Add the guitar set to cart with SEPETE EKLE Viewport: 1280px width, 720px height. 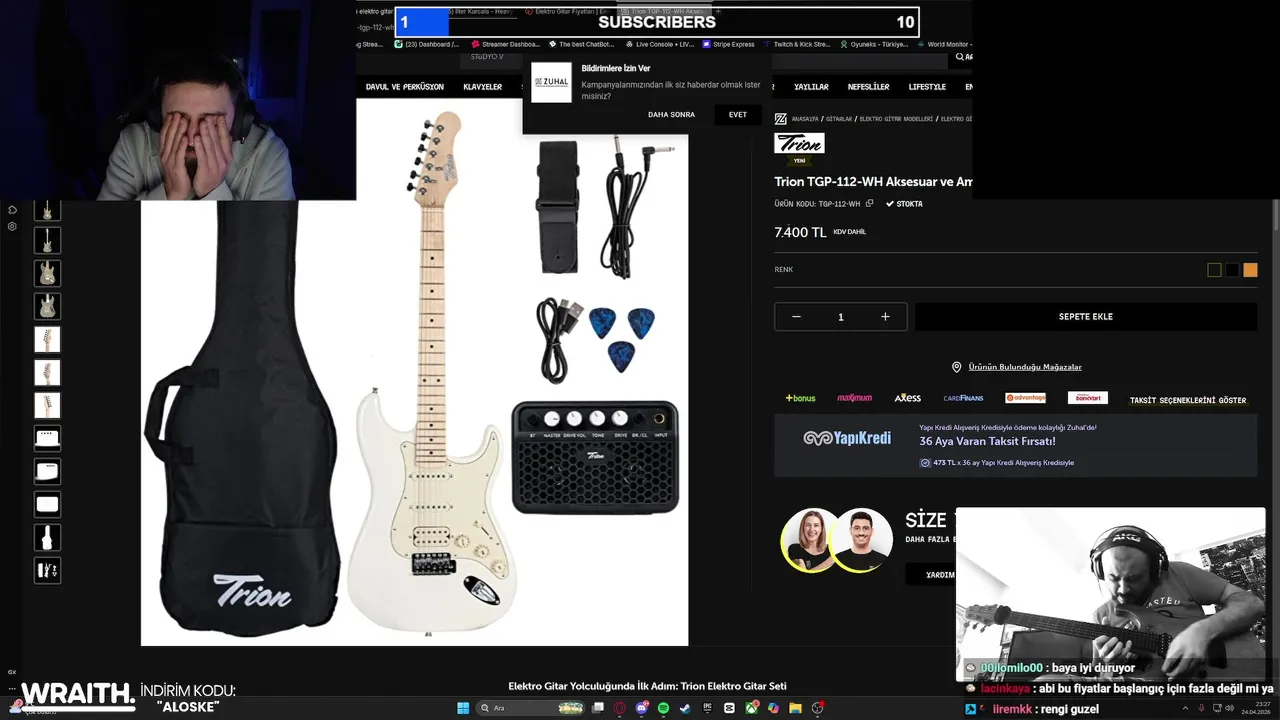(x=1085, y=317)
